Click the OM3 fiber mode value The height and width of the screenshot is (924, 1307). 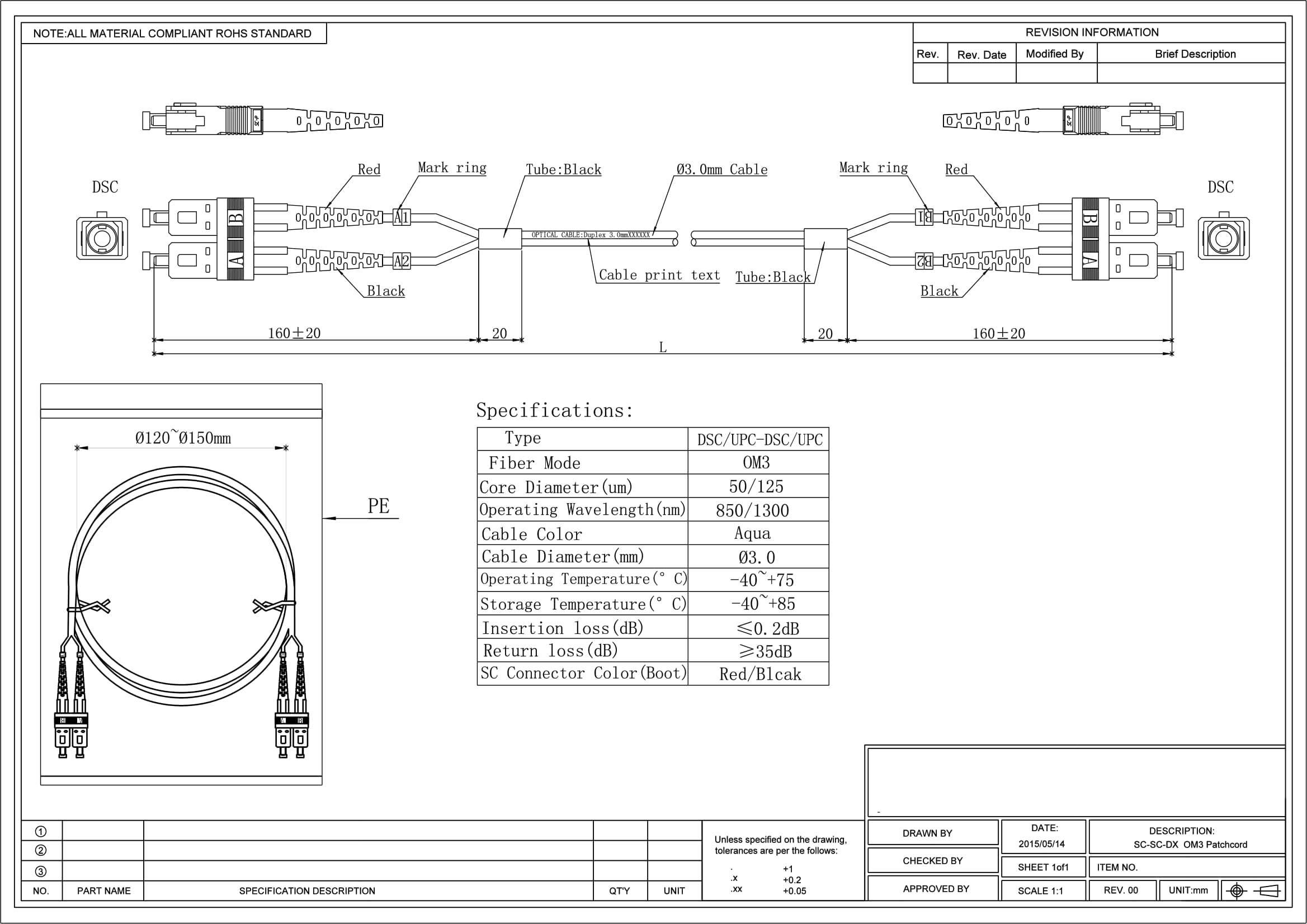(757, 463)
